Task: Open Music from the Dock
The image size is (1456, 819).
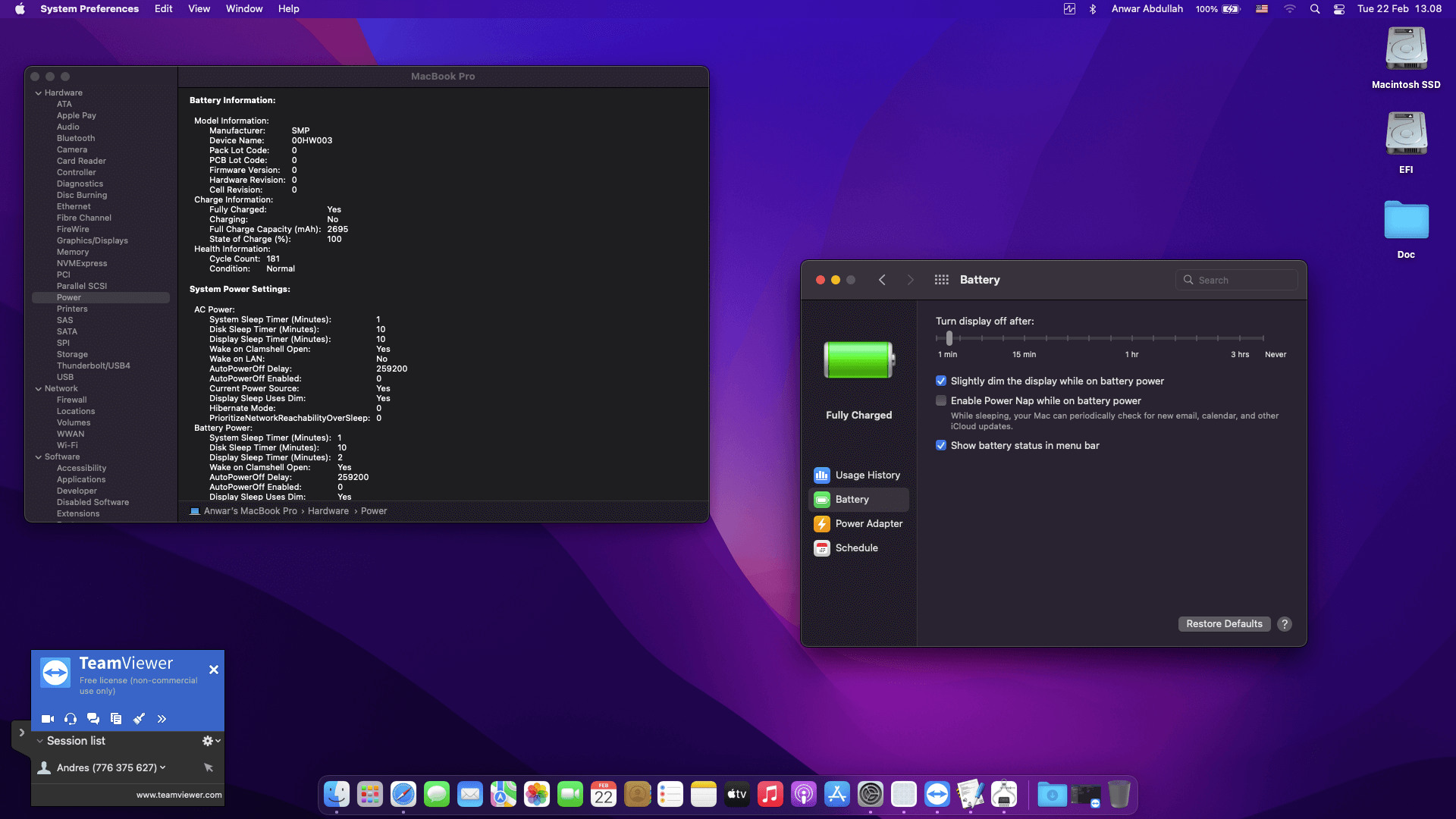Action: [770, 794]
